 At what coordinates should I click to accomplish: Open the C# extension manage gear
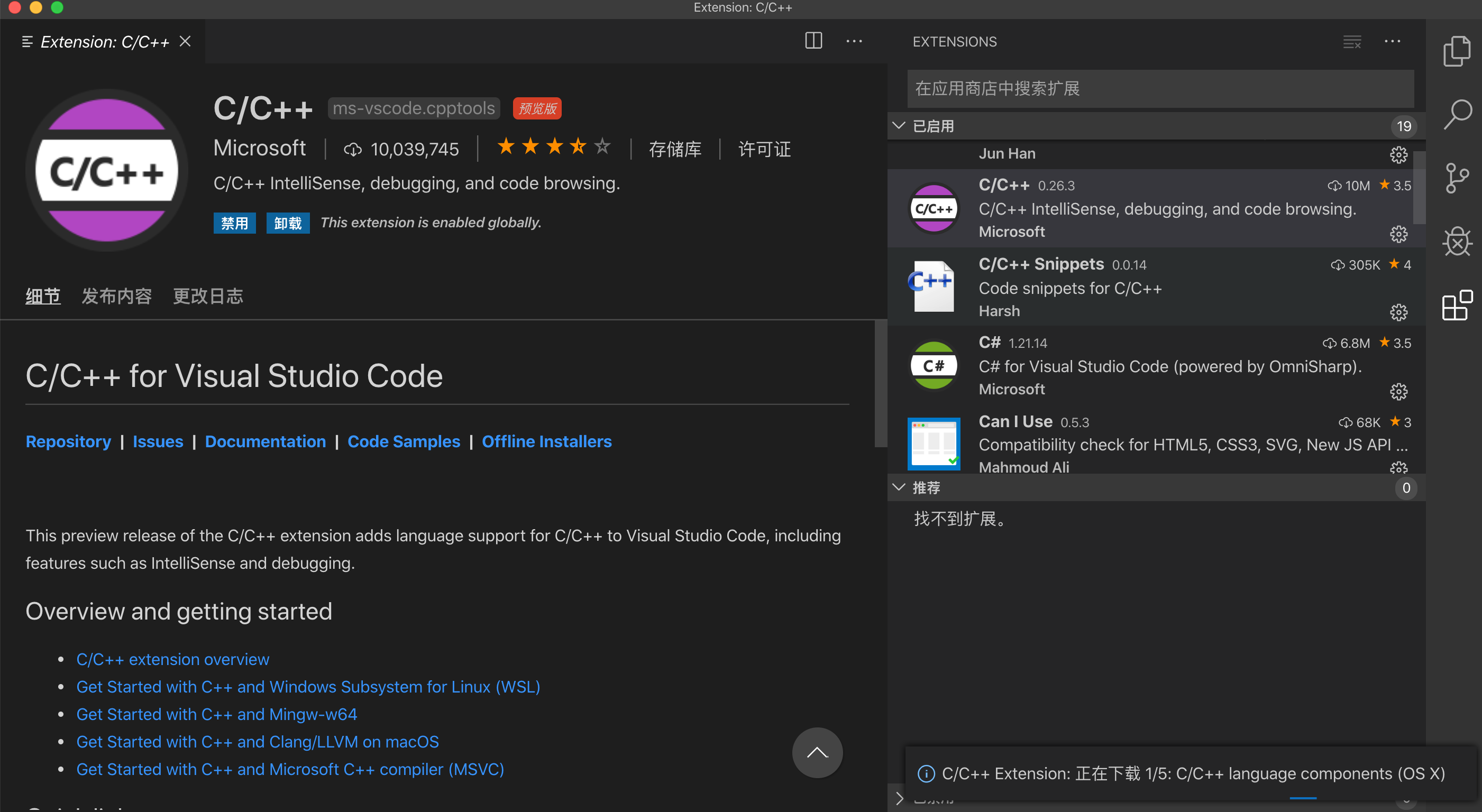point(1398,391)
